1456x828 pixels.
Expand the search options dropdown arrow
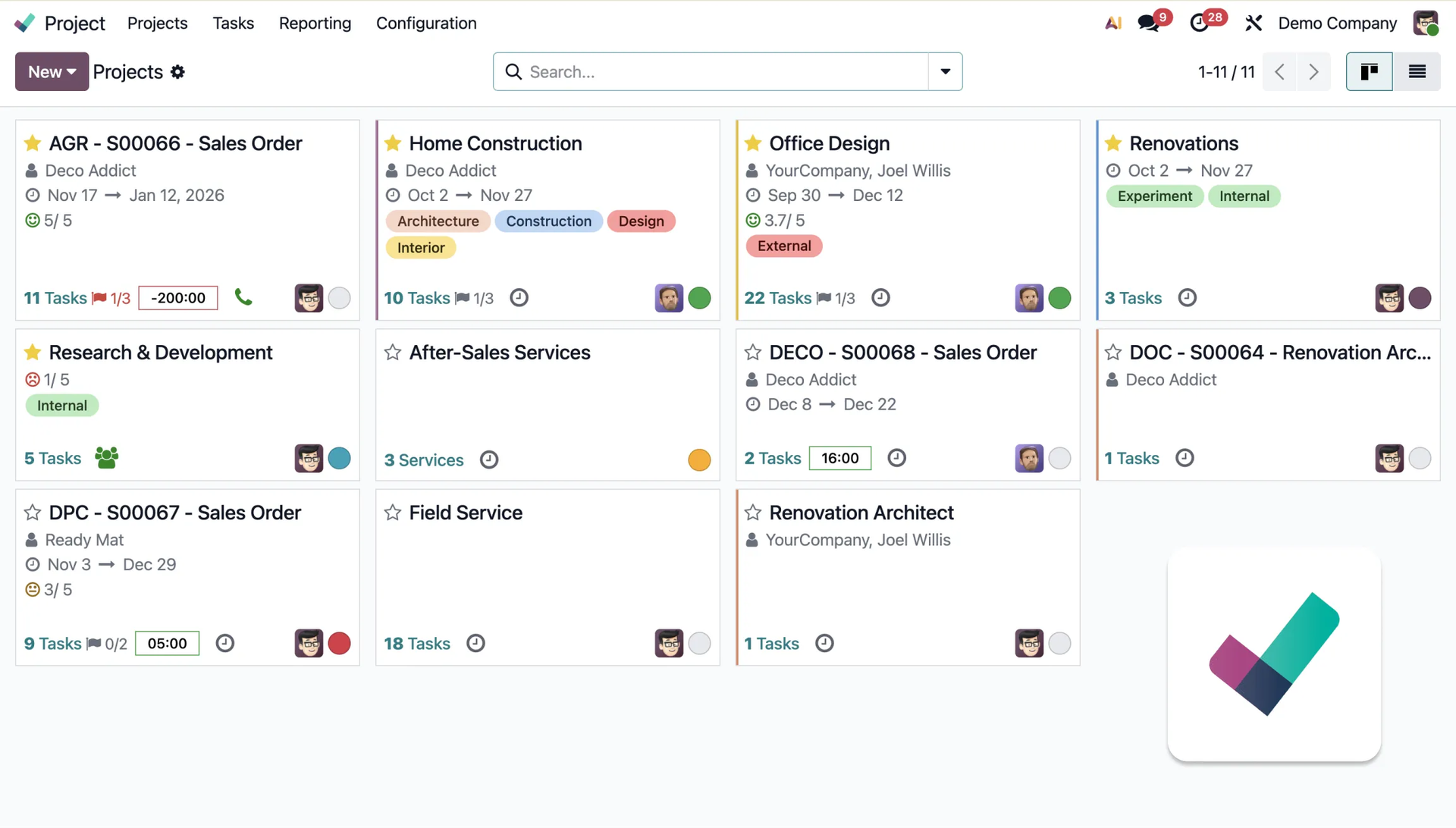tap(945, 72)
